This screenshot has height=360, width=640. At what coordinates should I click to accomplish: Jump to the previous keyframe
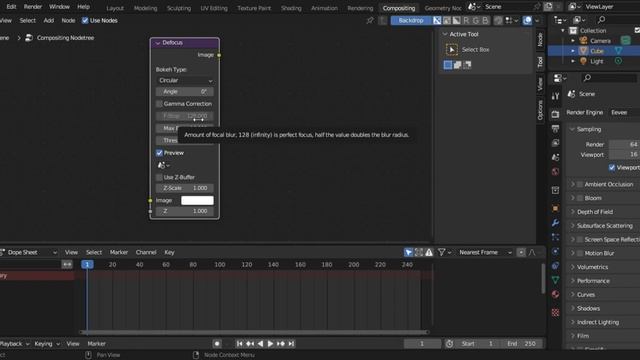pos(250,344)
